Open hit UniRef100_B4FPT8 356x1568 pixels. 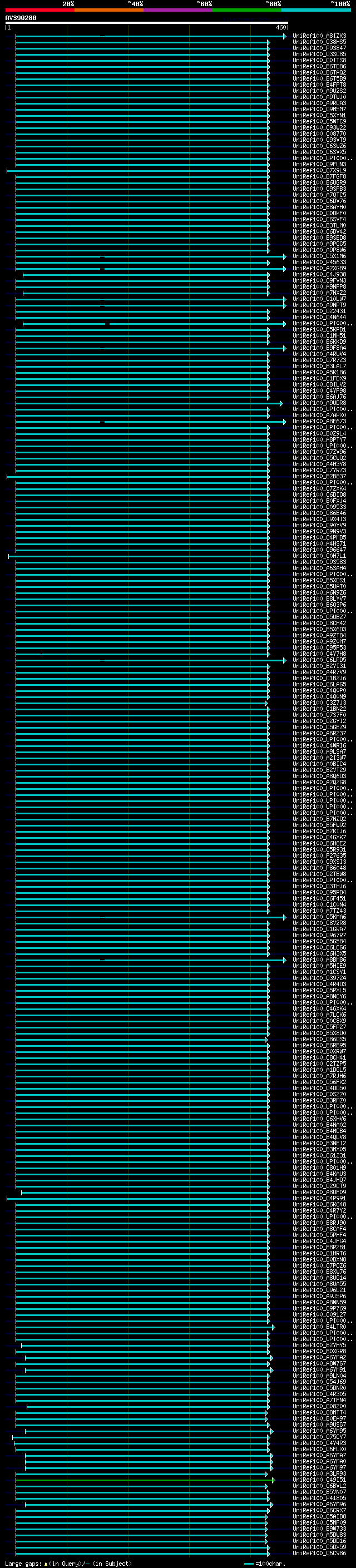coord(319,85)
